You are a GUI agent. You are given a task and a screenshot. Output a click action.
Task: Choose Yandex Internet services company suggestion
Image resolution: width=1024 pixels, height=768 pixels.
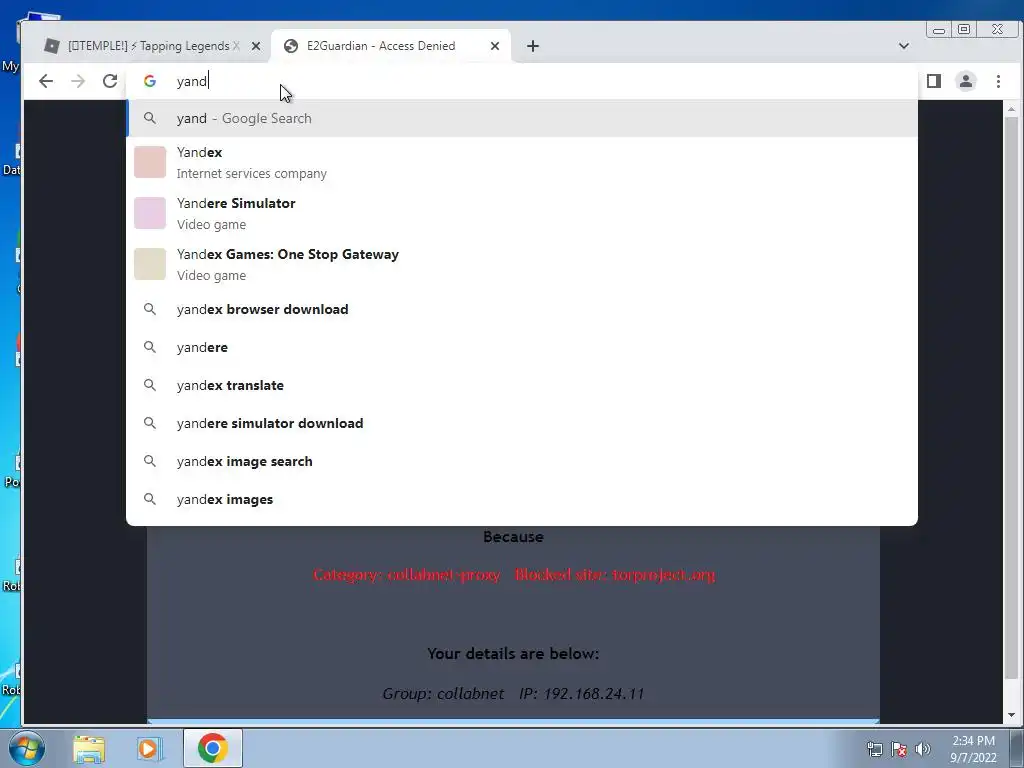522,163
